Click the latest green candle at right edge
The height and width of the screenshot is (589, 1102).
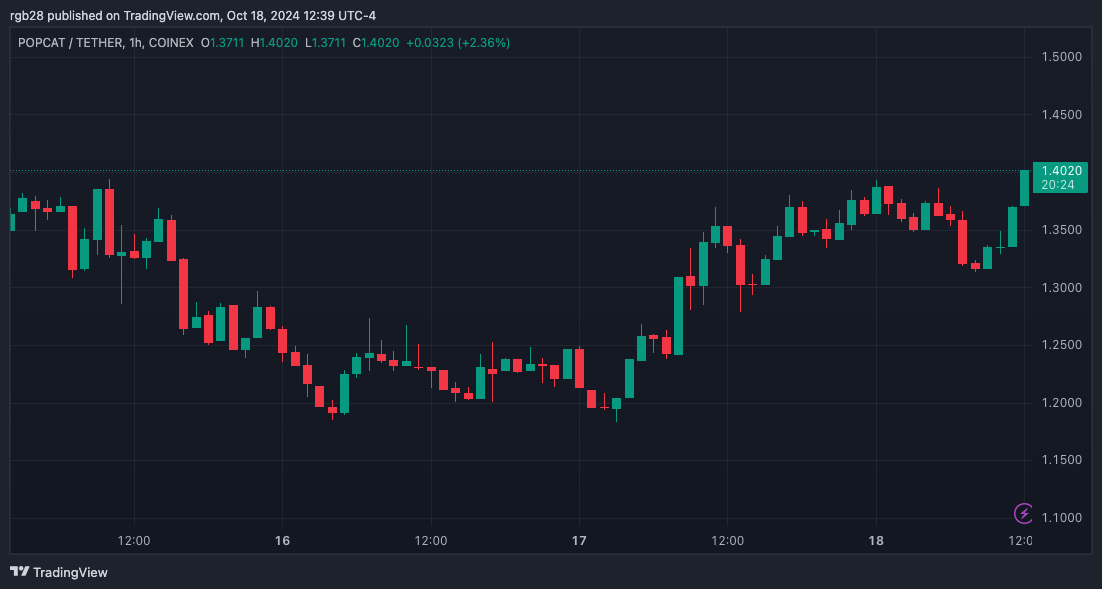(x=1024, y=188)
